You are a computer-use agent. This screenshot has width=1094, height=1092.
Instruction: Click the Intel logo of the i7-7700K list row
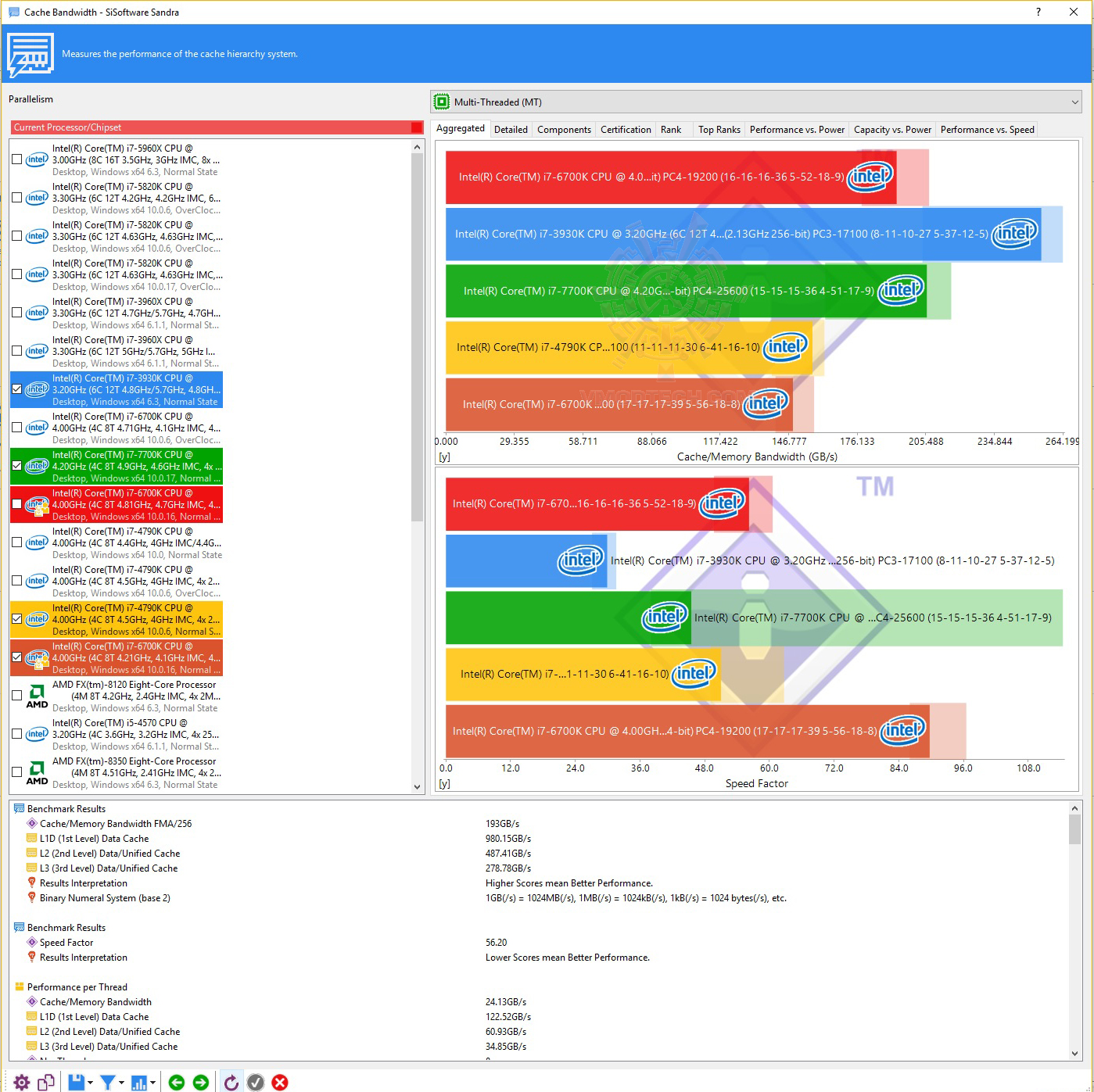(37, 466)
